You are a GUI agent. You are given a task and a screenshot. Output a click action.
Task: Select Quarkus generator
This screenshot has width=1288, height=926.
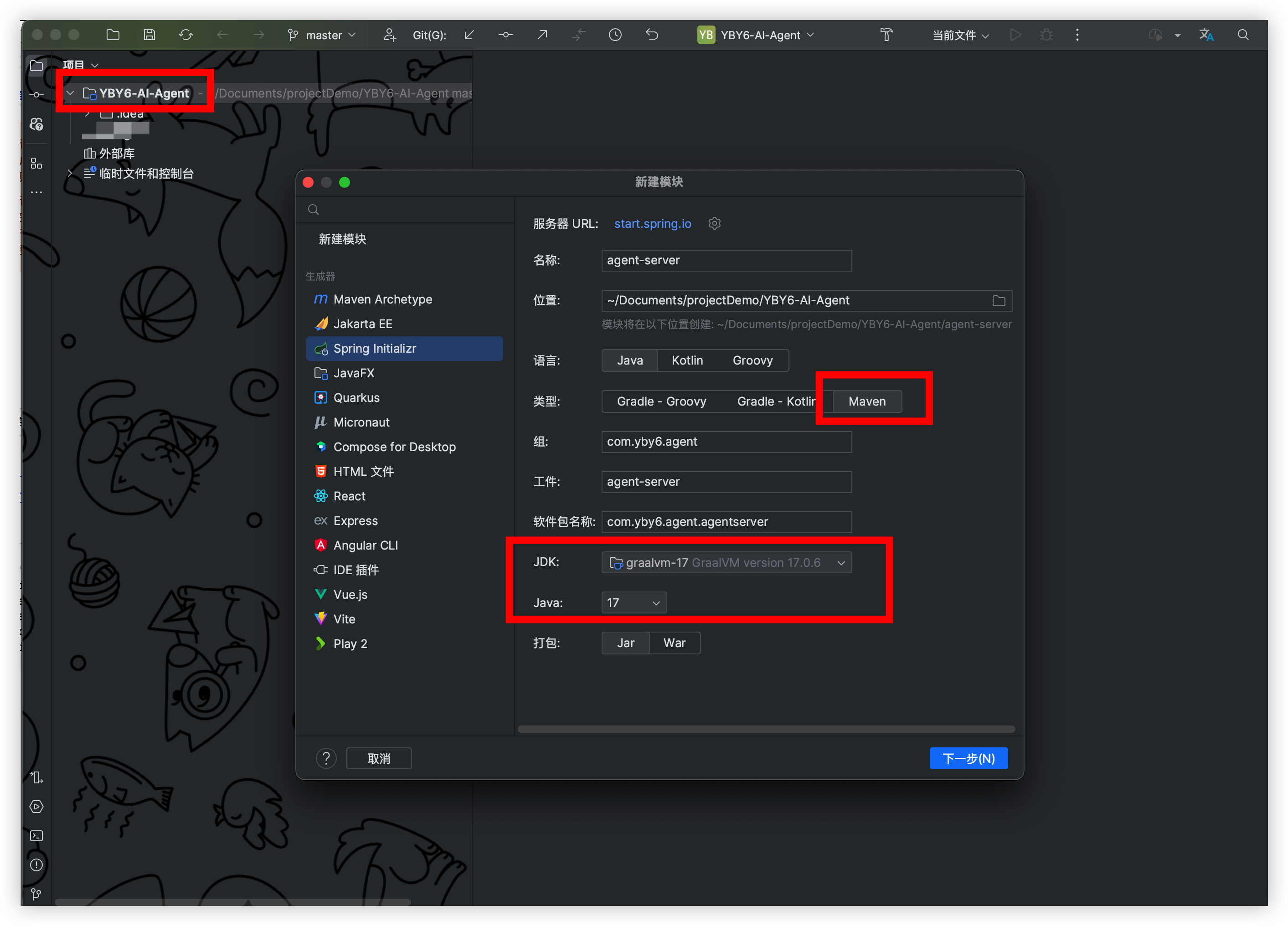[404, 397]
